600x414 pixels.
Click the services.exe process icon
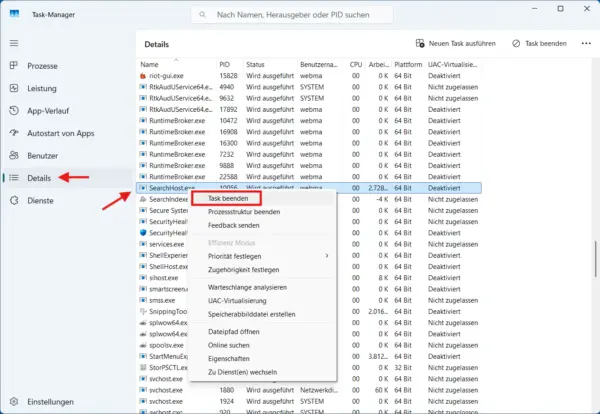[x=143, y=244]
